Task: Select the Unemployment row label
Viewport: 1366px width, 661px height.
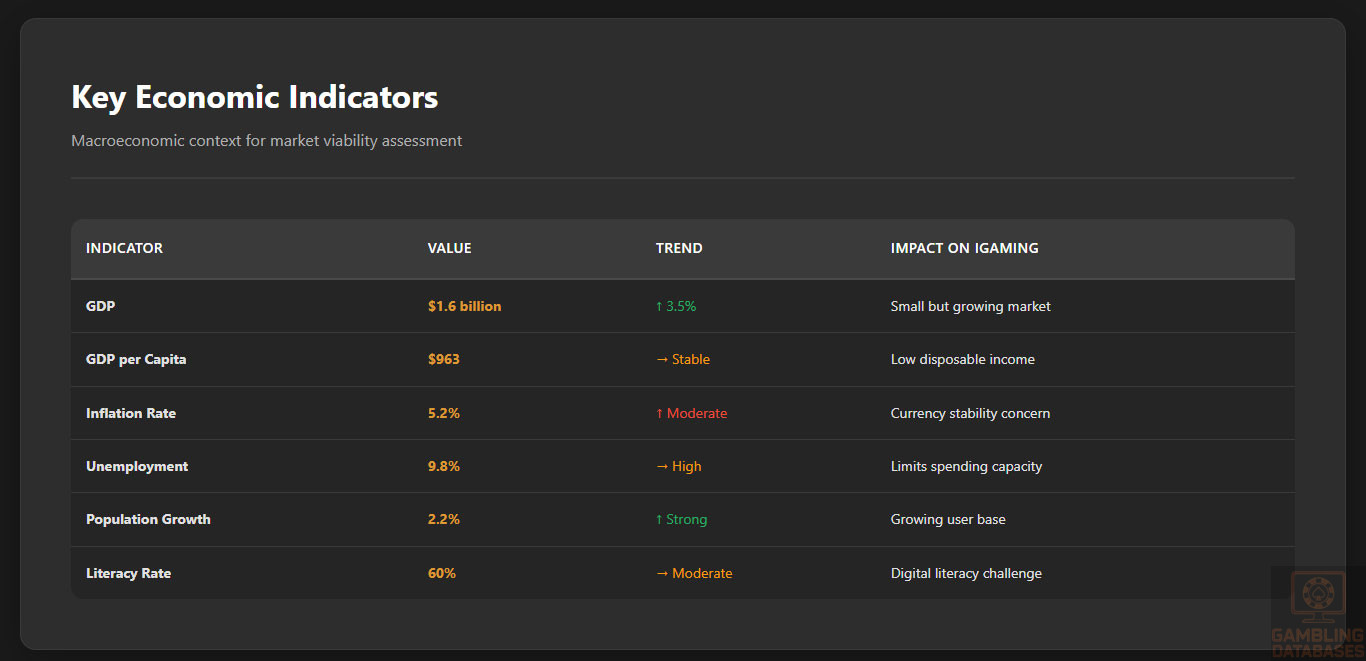Action: pyautogui.click(x=137, y=466)
